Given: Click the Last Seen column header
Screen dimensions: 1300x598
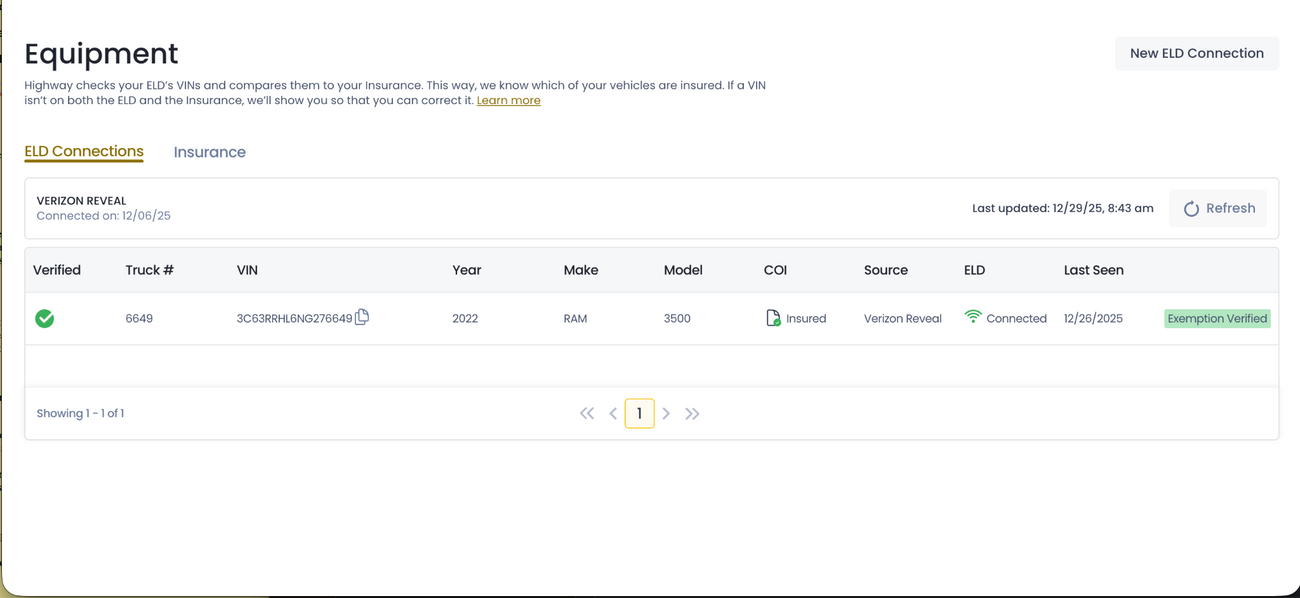Looking at the screenshot, I should tap(1094, 270).
